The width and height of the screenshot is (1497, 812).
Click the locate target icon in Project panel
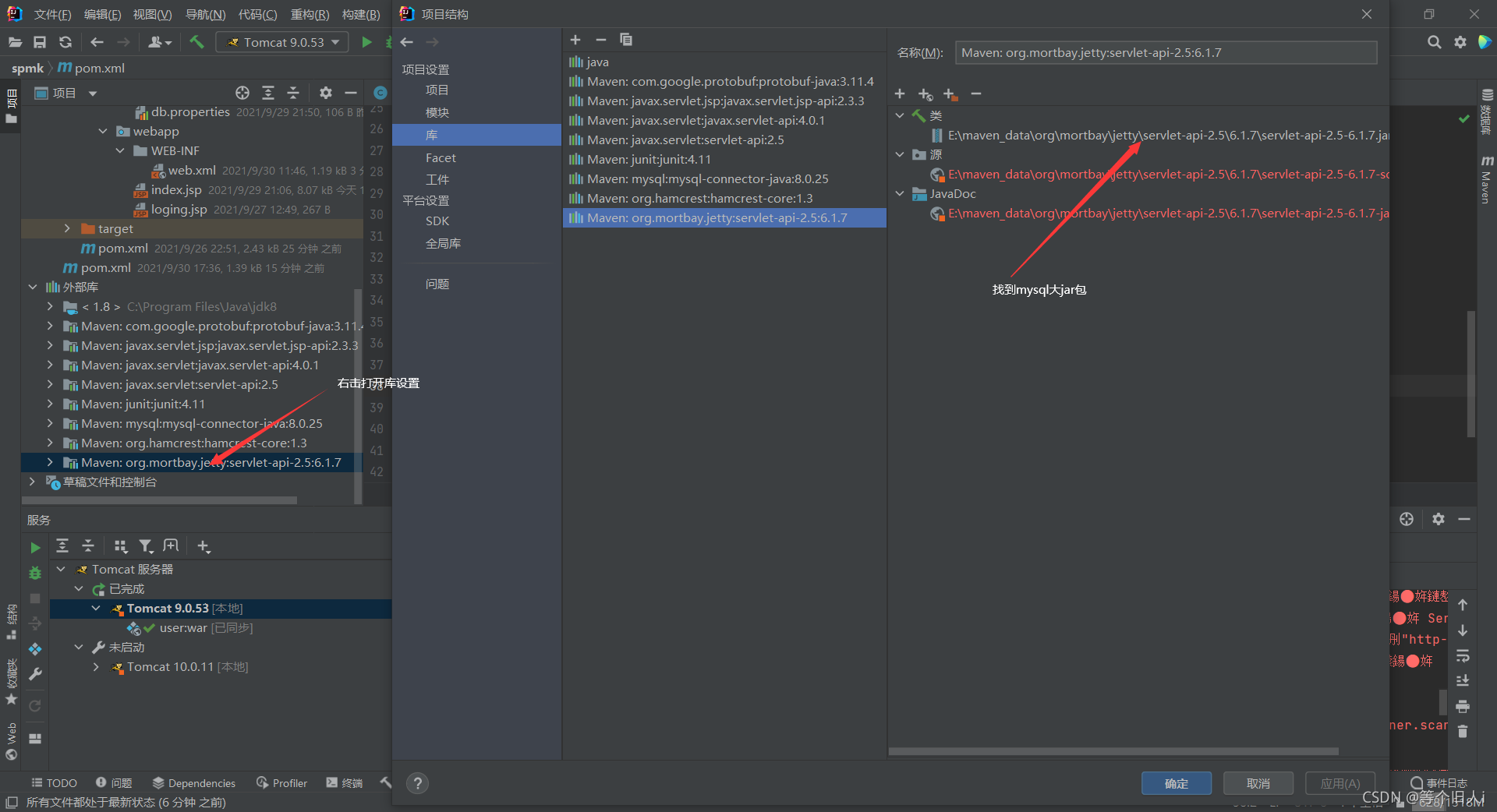coord(242,93)
